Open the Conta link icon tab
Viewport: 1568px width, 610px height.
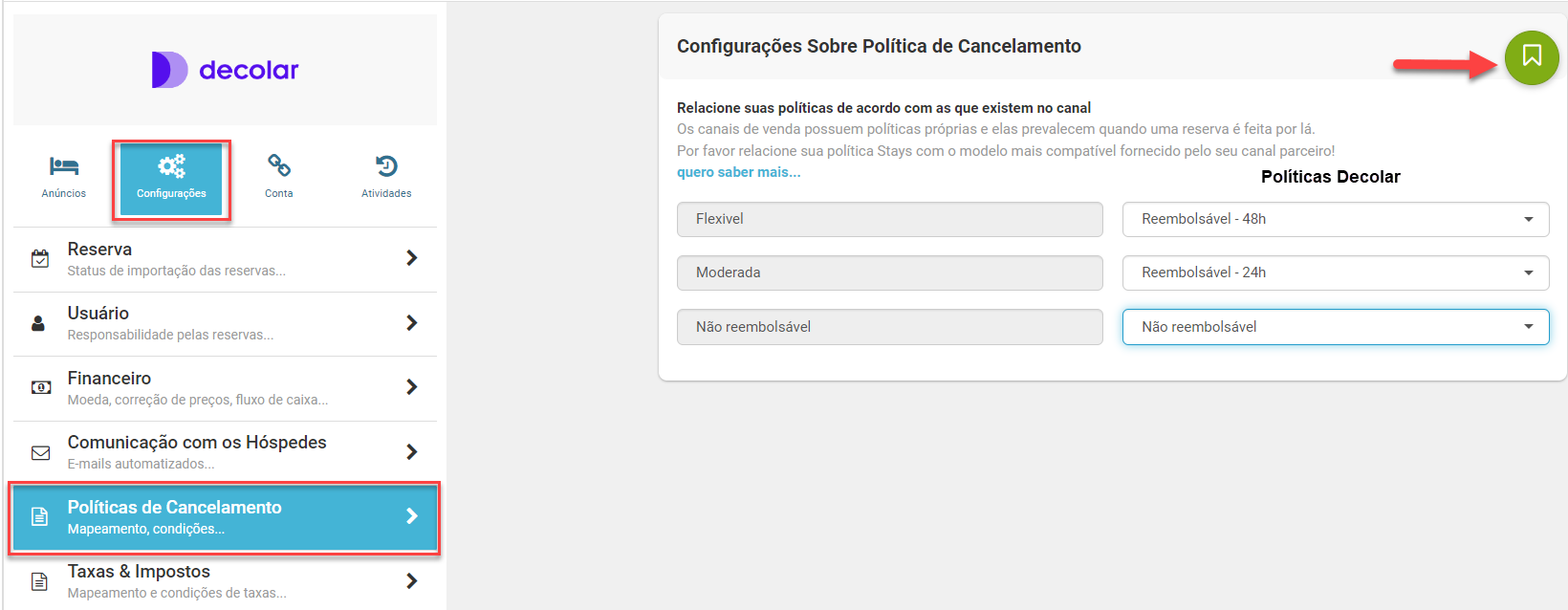[x=279, y=167]
